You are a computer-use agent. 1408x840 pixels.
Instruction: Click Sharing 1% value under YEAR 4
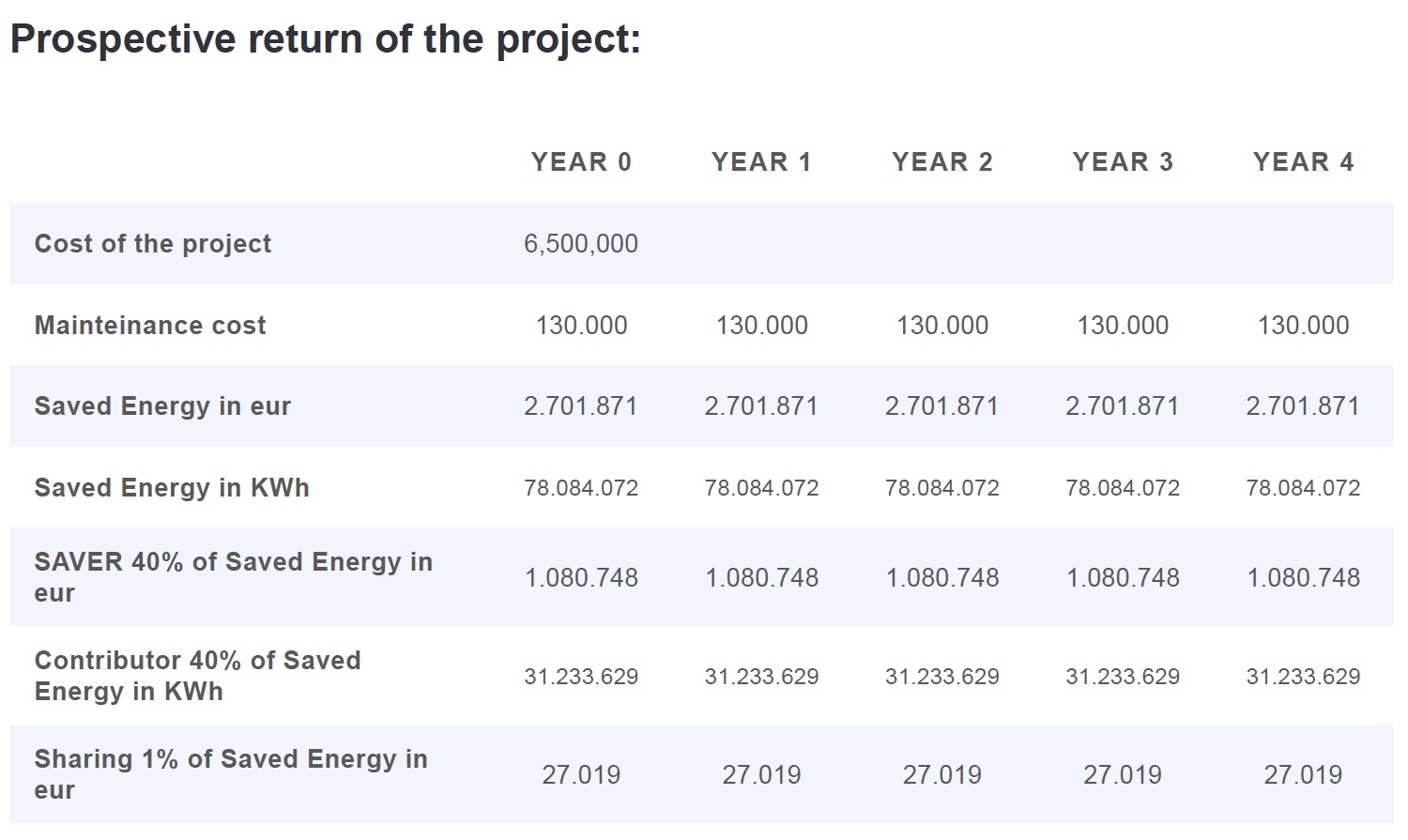tap(1303, 775)
